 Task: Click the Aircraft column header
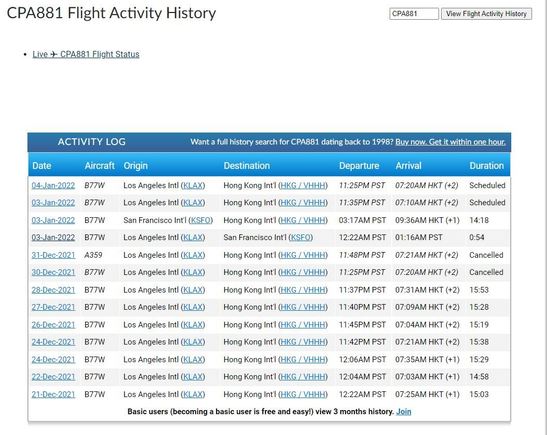[x=99, y=166]
